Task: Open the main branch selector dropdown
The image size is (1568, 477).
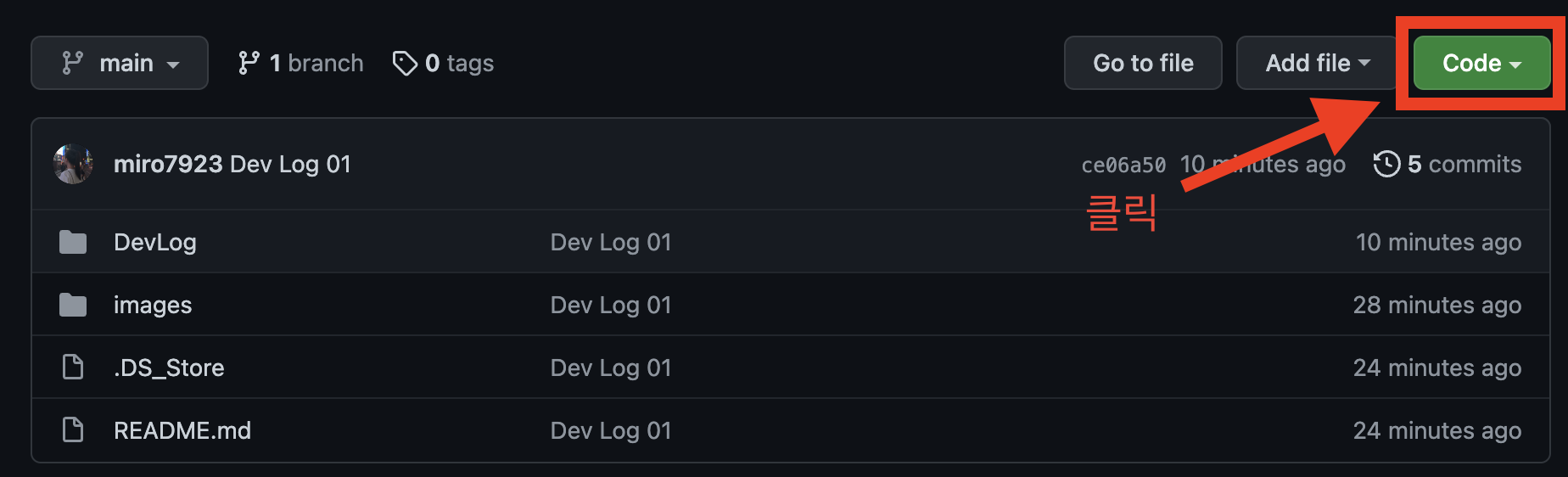Action: click(x=120, y=63)
